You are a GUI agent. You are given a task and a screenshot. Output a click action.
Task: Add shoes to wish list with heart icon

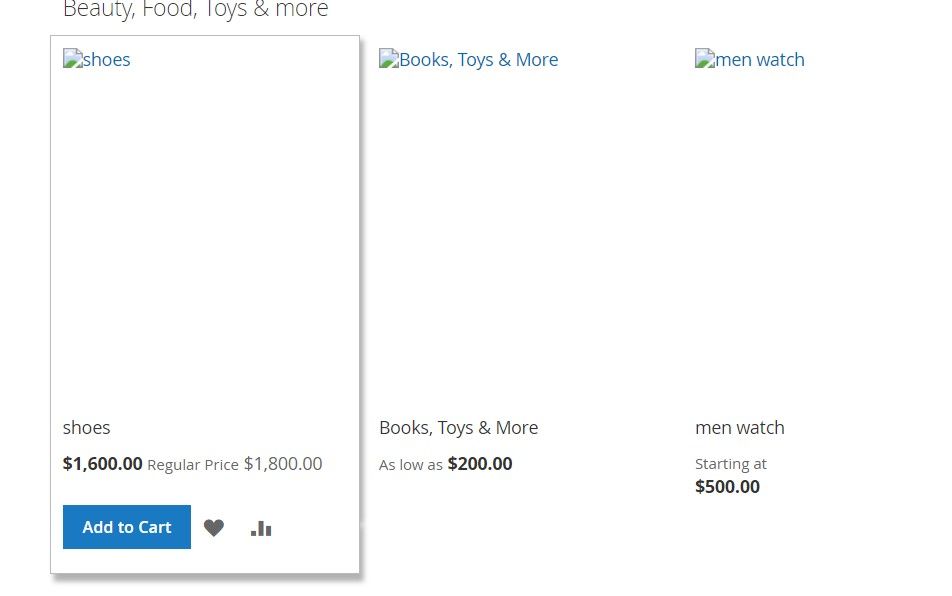(214, 528)
